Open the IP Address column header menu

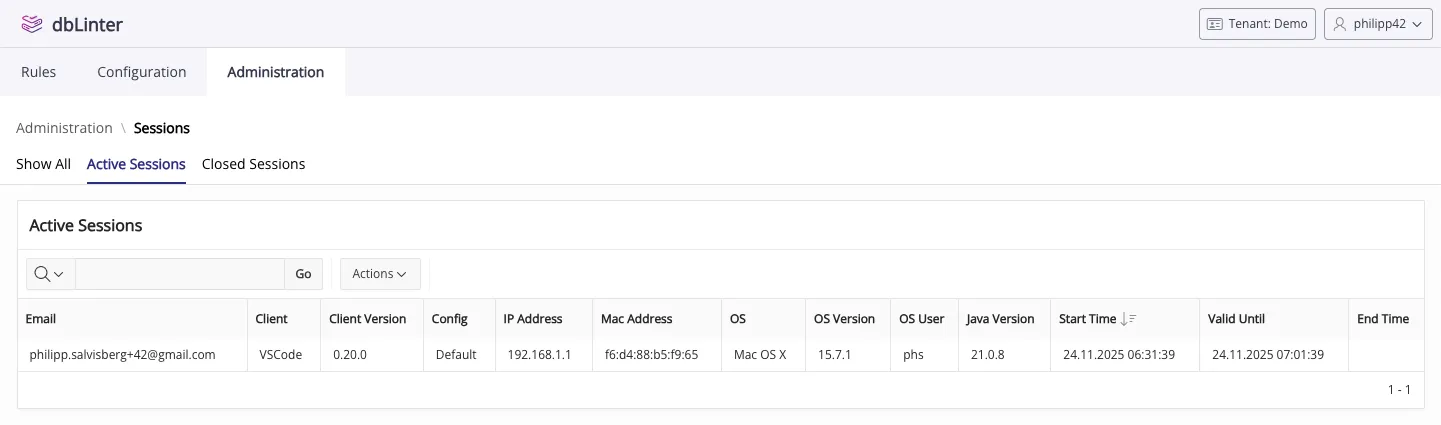click(x=532, y=319)
